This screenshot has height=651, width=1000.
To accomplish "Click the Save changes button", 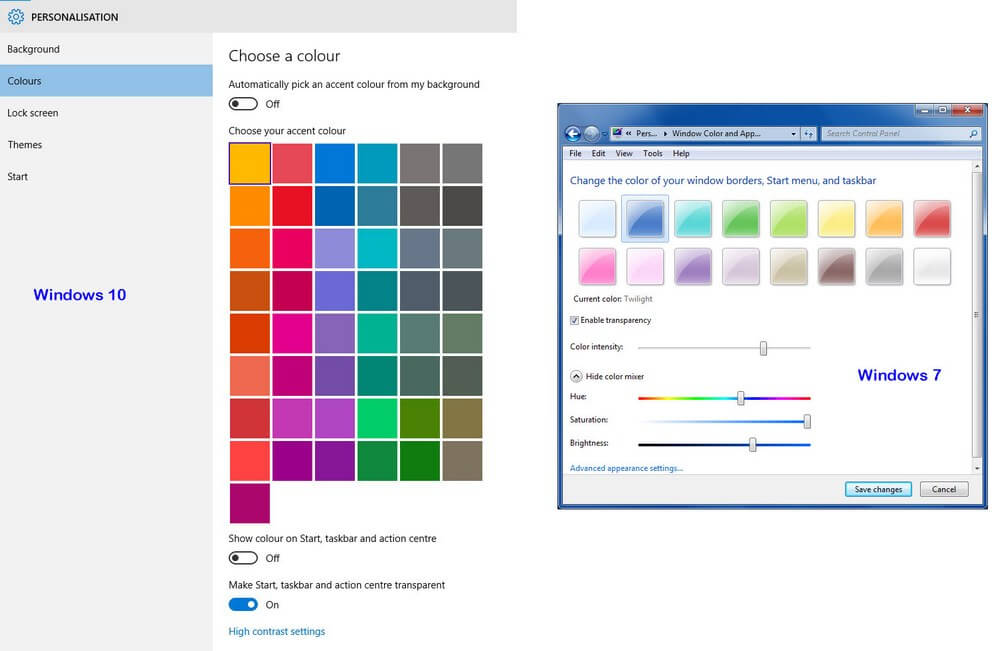I will pyautogui.click(x=878, y=489).
